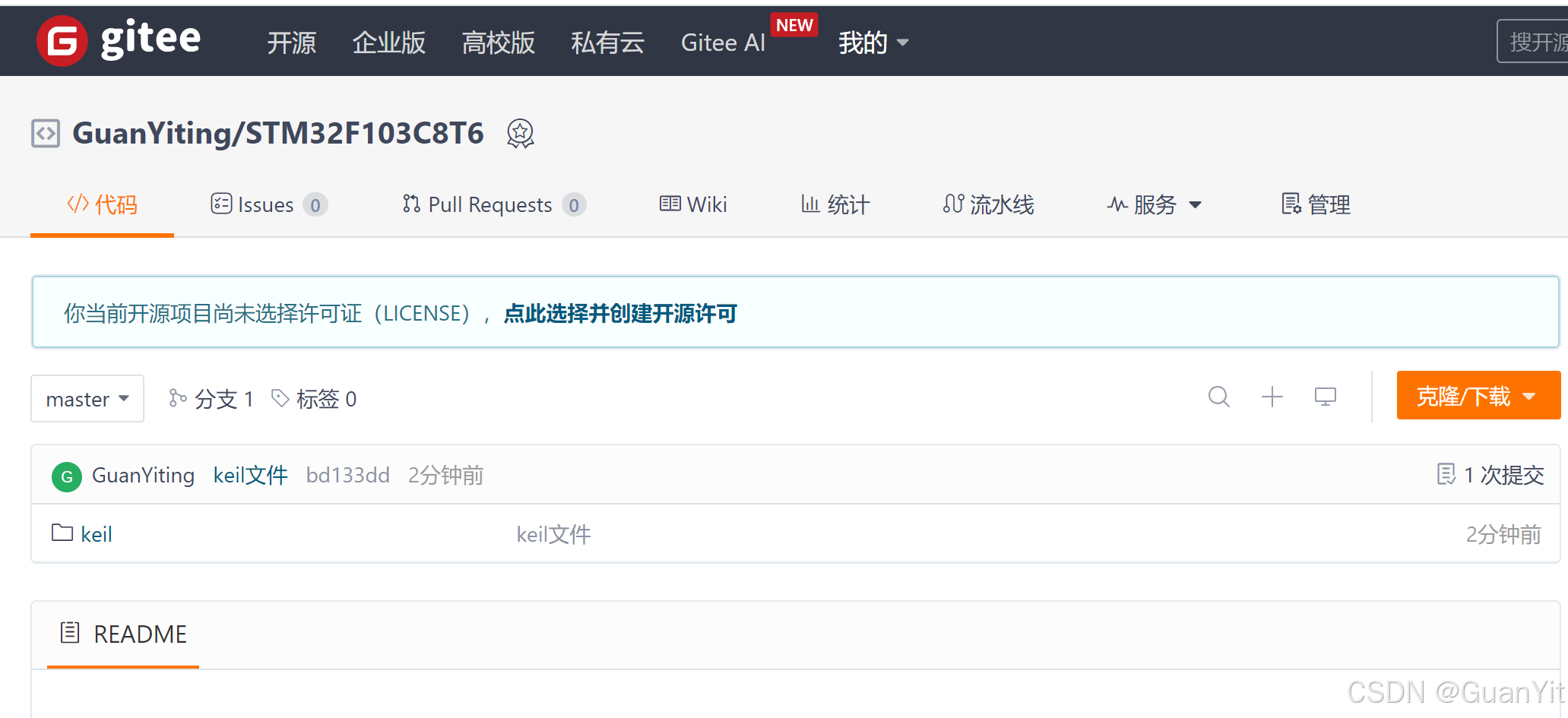Viewport: 1568px width, 718px height.
Task: Click the keil folder icon
Action: pyautogui.click(x=62, y=533)
